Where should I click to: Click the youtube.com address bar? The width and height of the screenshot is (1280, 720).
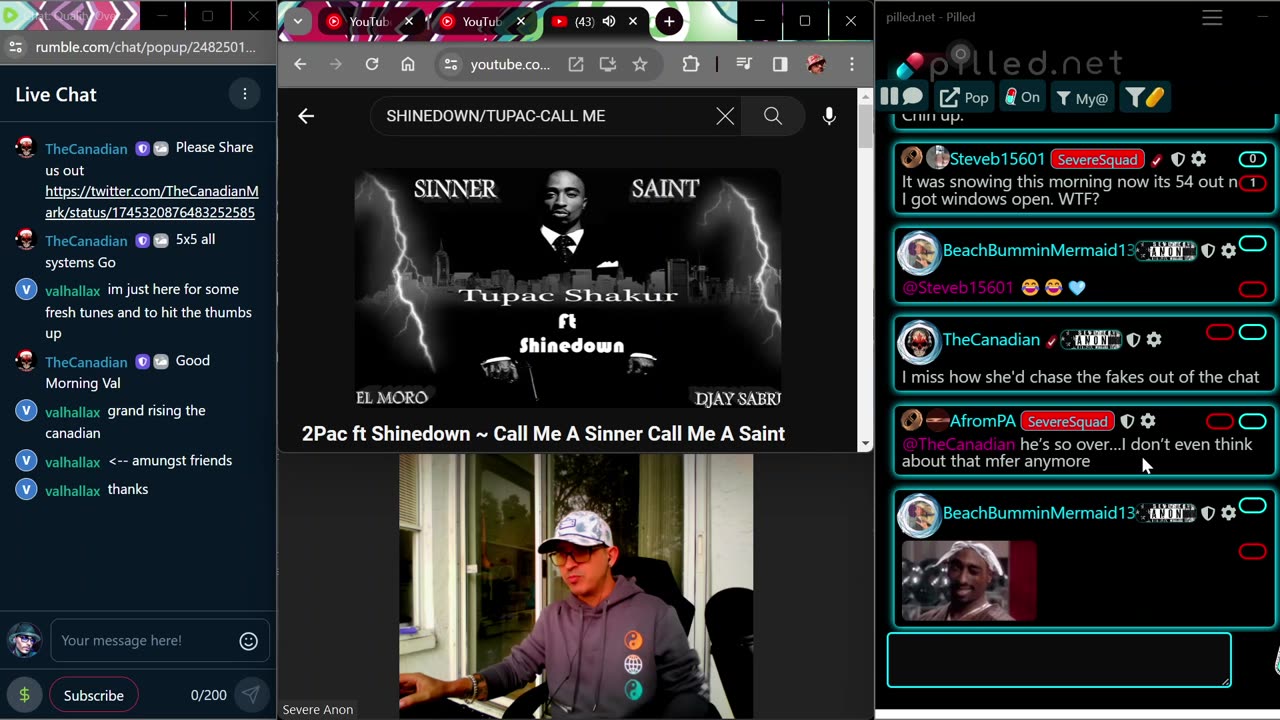510,64
